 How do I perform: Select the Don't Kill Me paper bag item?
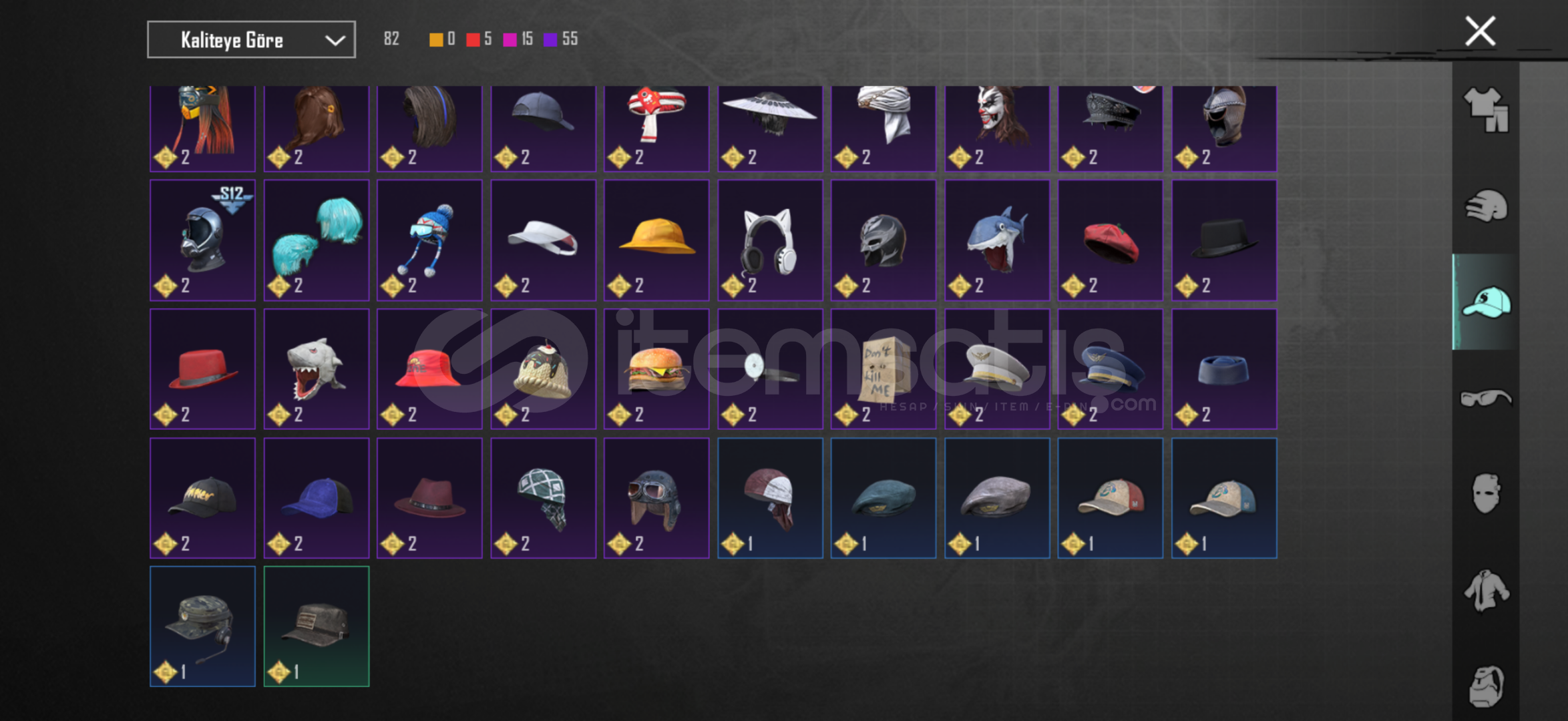coord(884,369)
